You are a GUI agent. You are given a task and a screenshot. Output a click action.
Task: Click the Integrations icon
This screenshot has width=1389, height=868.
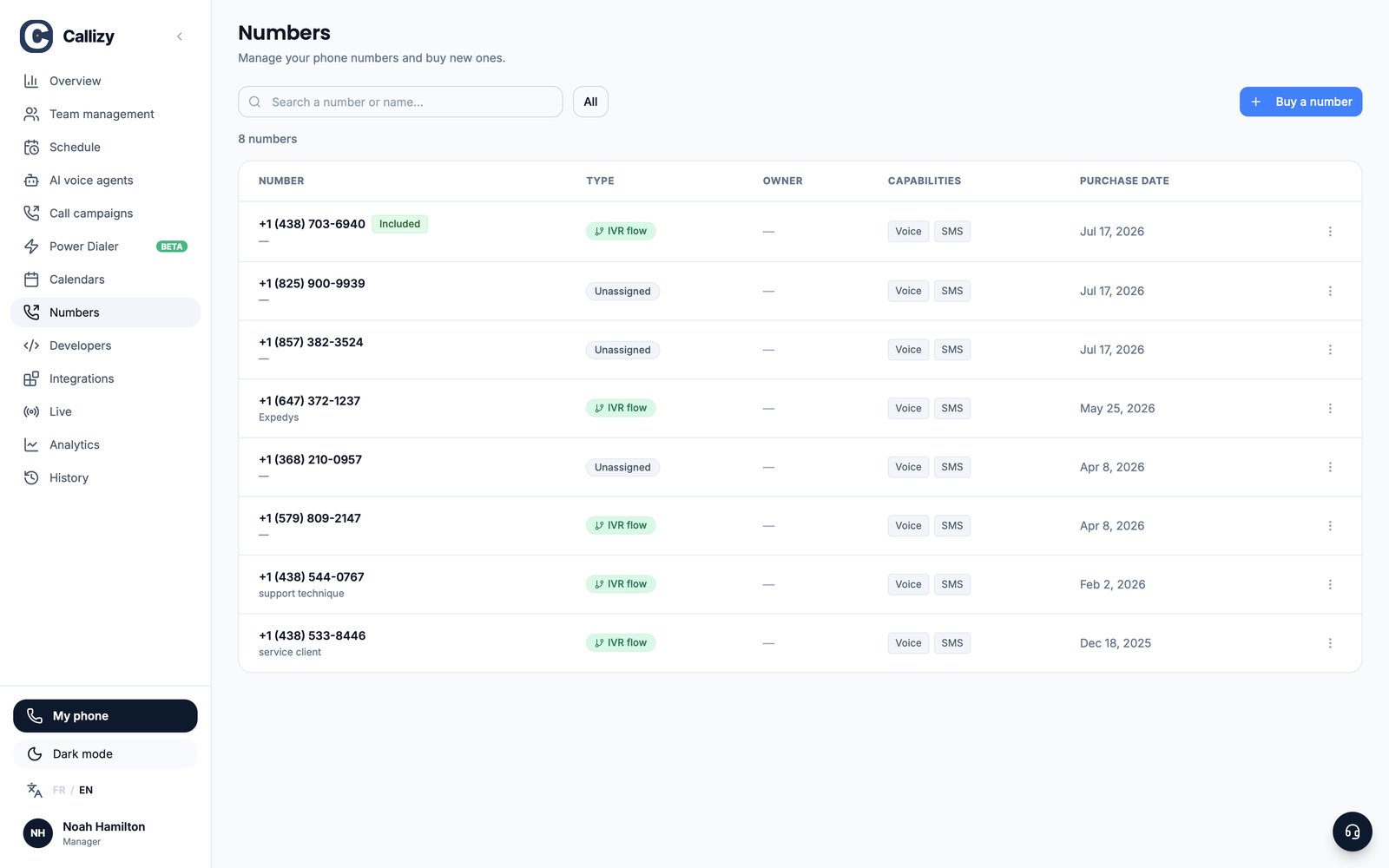tap(31, 378)
